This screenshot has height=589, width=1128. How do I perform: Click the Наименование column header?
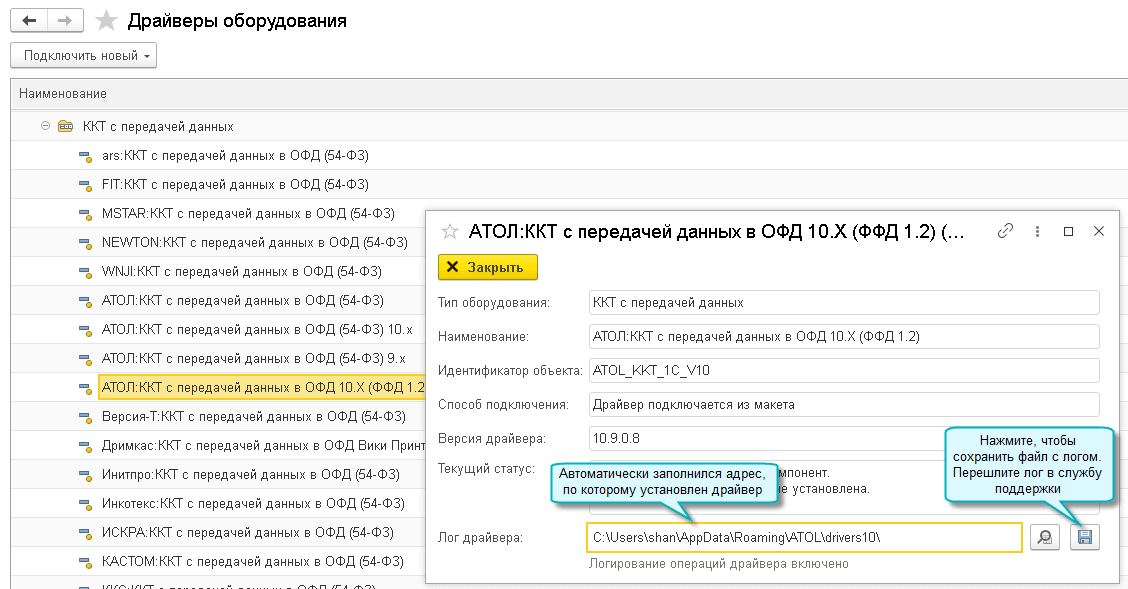63,94
